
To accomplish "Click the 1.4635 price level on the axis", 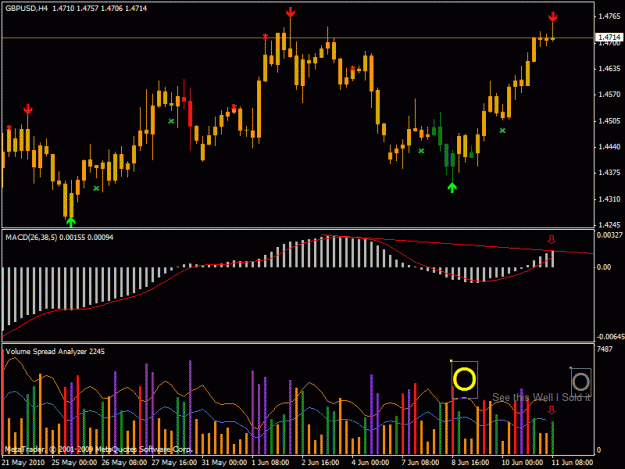I will tap(609, 69).
